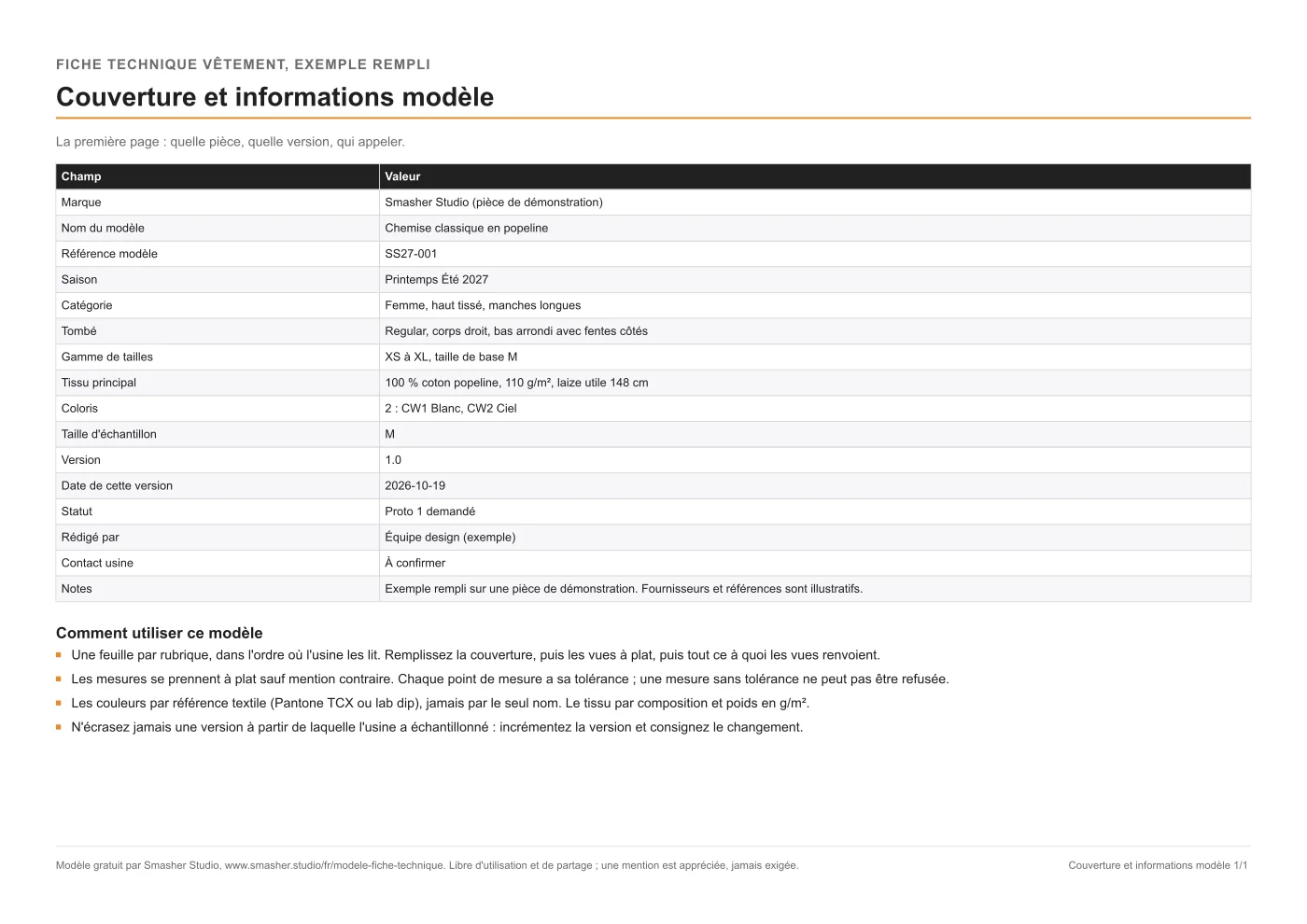The width and height of the screenshot is (1307, 924).
Task: Click the "Tissu principal" label
Action: [99, 383]
